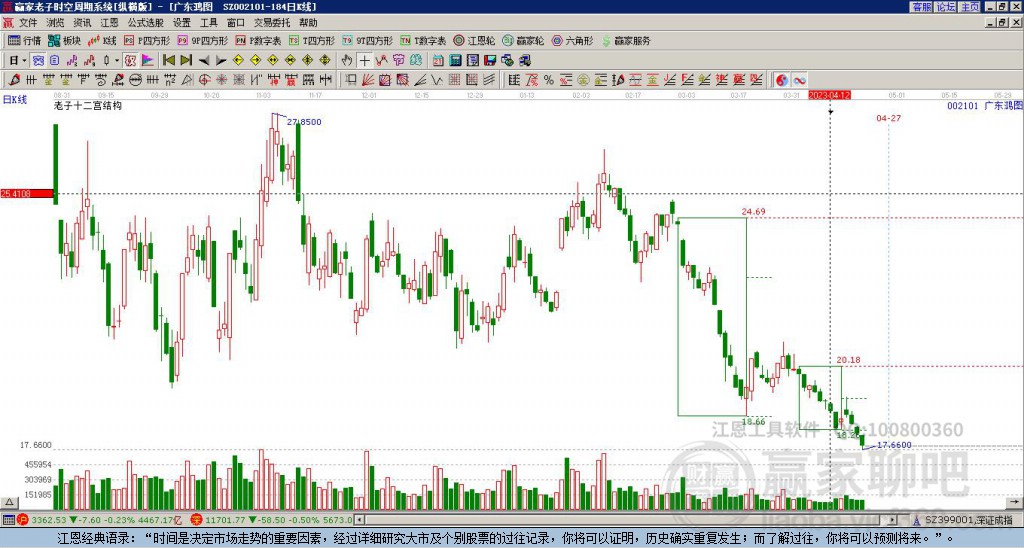Select the angle line tool
This screenshot has width=1024, height=548.
click(420, 80)
